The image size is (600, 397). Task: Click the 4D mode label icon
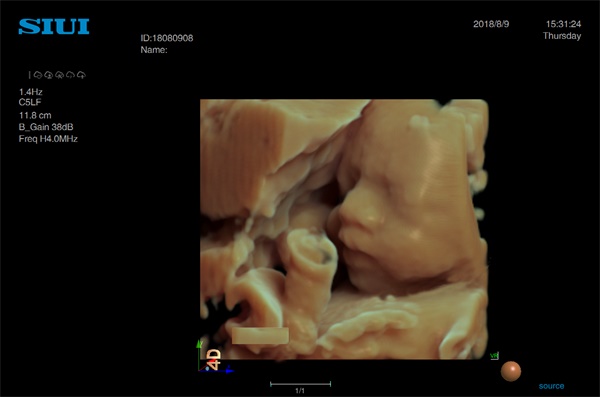[x=214, y=359]
